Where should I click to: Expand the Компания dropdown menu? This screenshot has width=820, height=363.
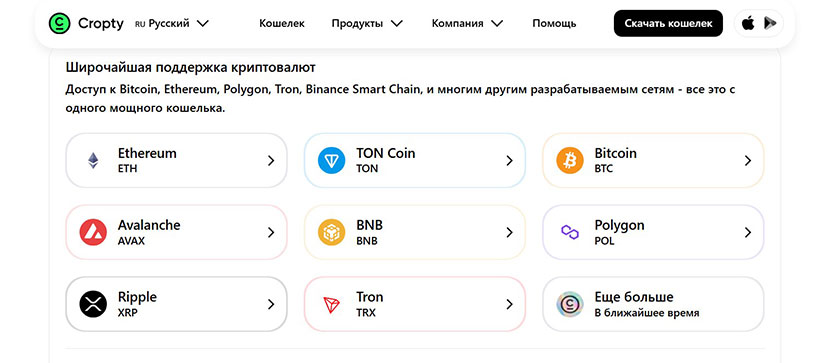click(467, 24)
